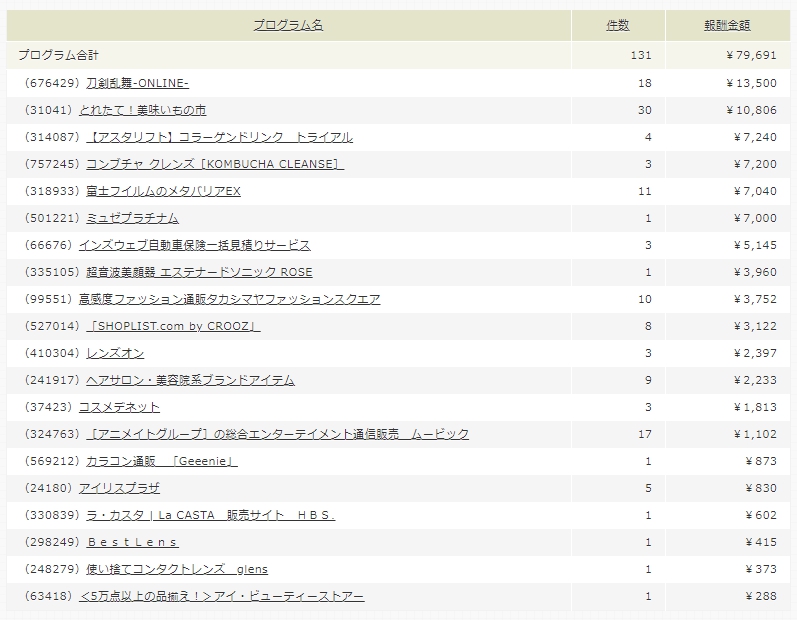The width and height of the screenshot is (797, 620).
Task: Select reward amount ¥830
Action: [761, 487]
